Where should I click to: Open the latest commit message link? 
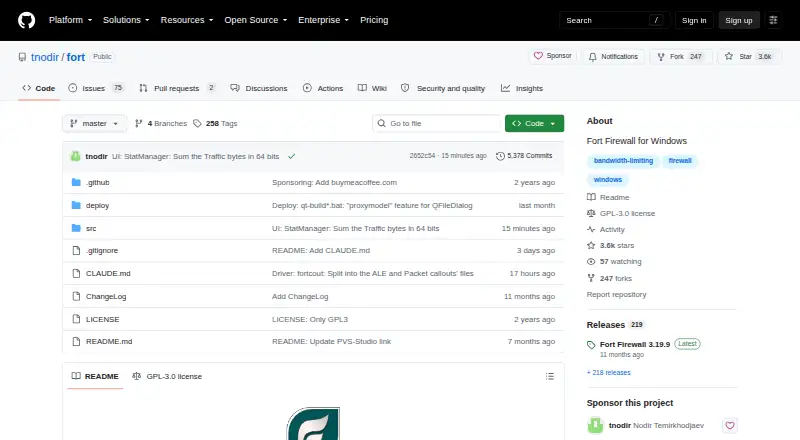pyautogui.click(x=195, y=156)
